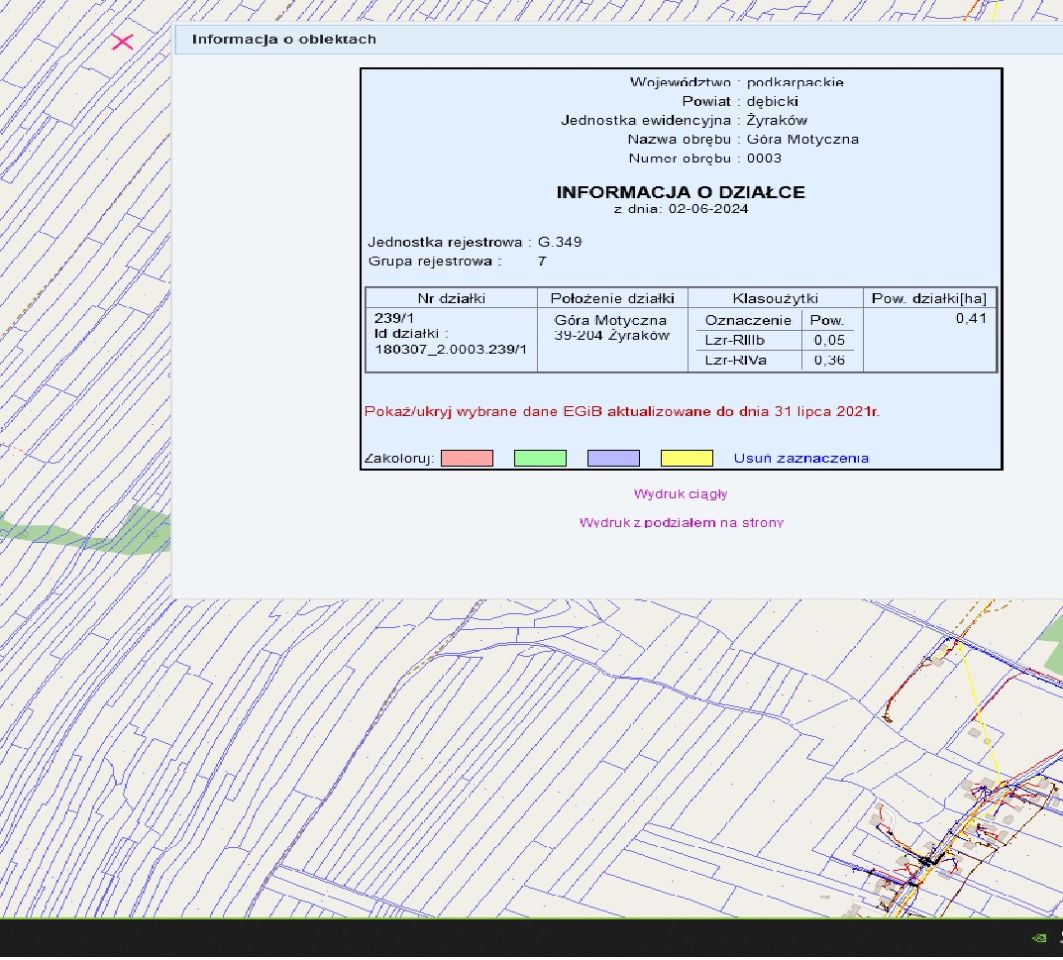Color the parcel with the red swatch
1063x960 pixels.
point(467,458)
